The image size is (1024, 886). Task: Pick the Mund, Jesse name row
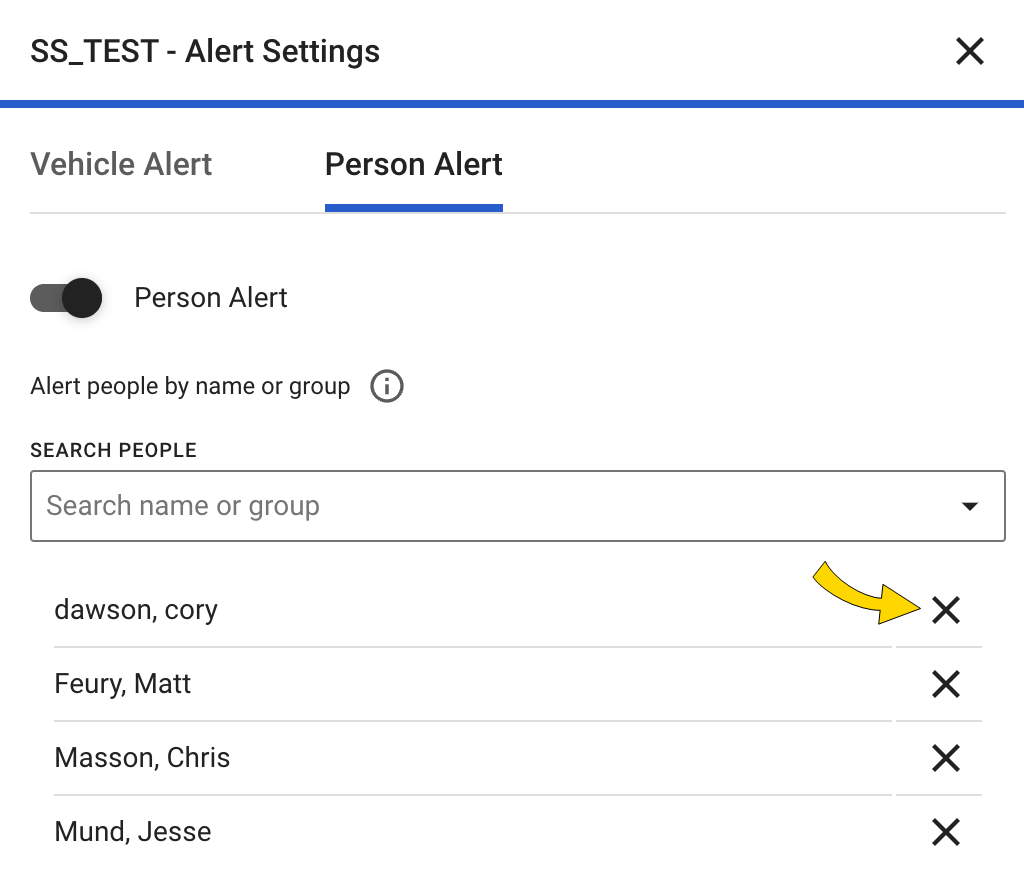133,832
